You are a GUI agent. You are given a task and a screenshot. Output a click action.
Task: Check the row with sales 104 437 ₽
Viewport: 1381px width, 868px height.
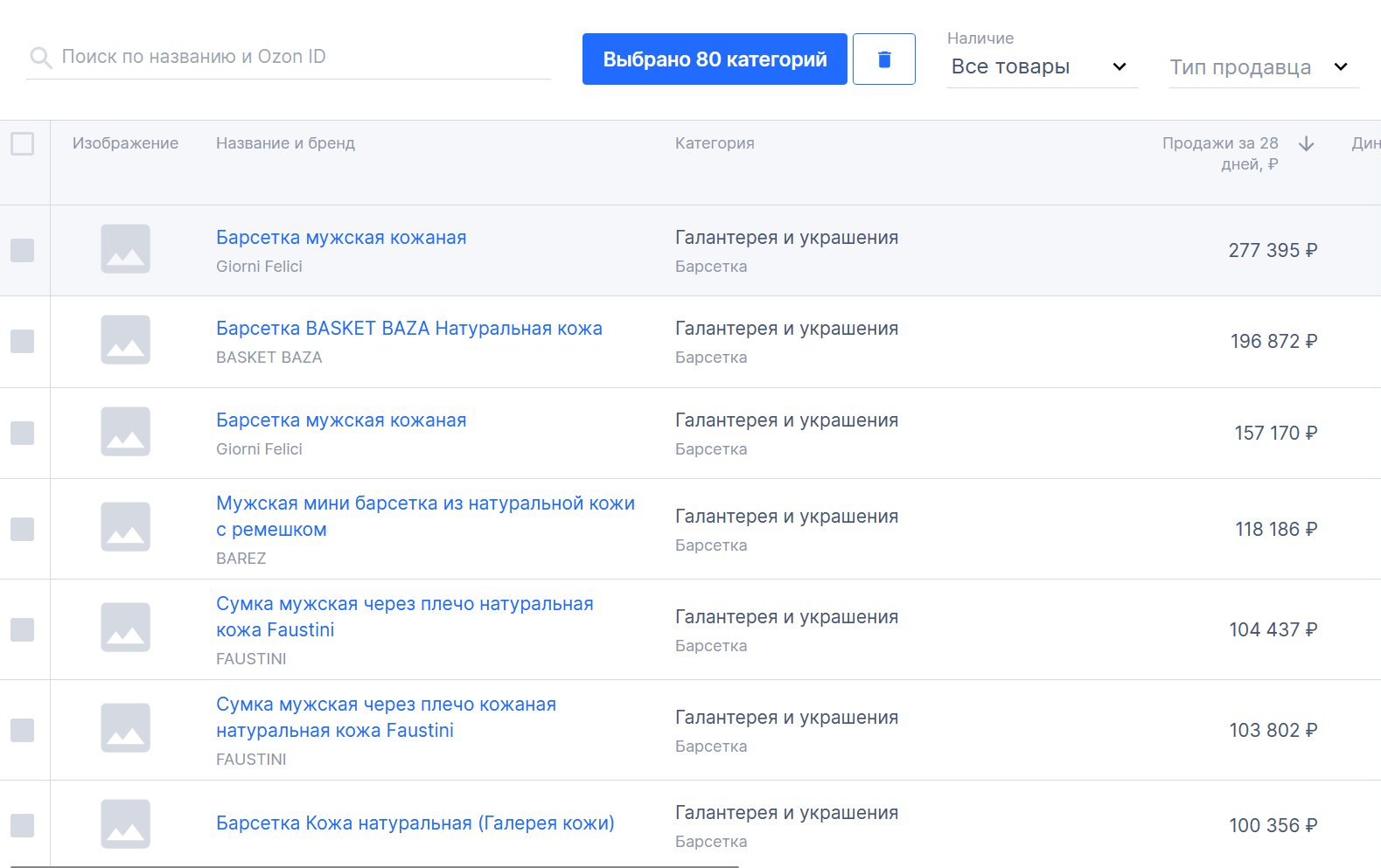[x=23, y=630]
